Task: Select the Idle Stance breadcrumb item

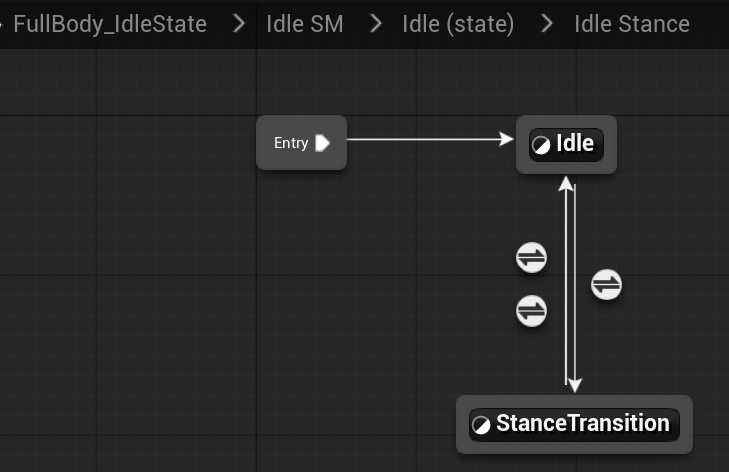Action: [x=632, y=24]
